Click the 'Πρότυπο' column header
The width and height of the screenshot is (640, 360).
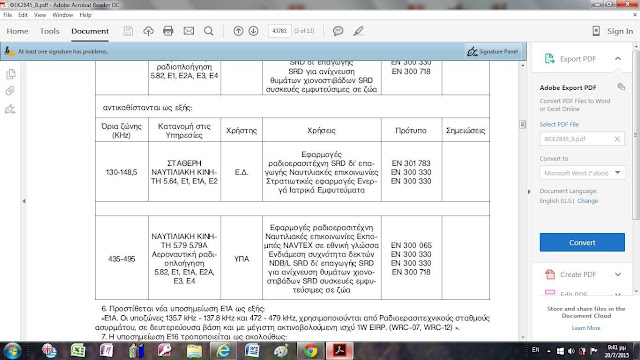(x=411, y=131)
